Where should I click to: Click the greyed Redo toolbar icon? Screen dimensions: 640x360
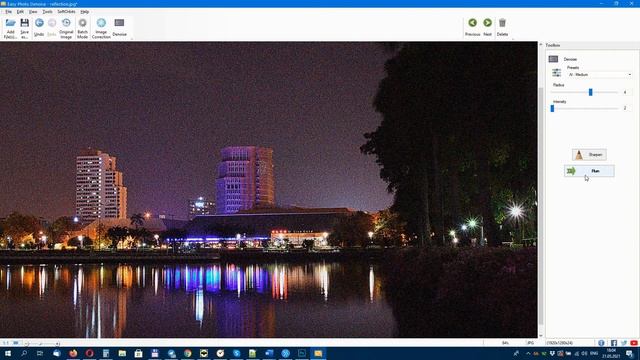coord(52,23)
